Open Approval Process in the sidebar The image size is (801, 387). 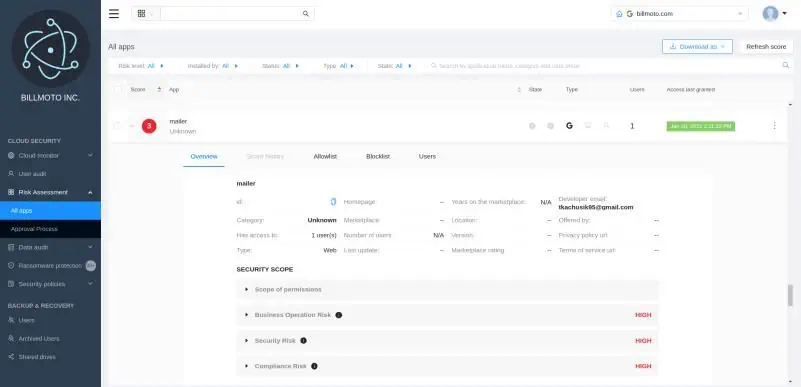coord(50,229)
